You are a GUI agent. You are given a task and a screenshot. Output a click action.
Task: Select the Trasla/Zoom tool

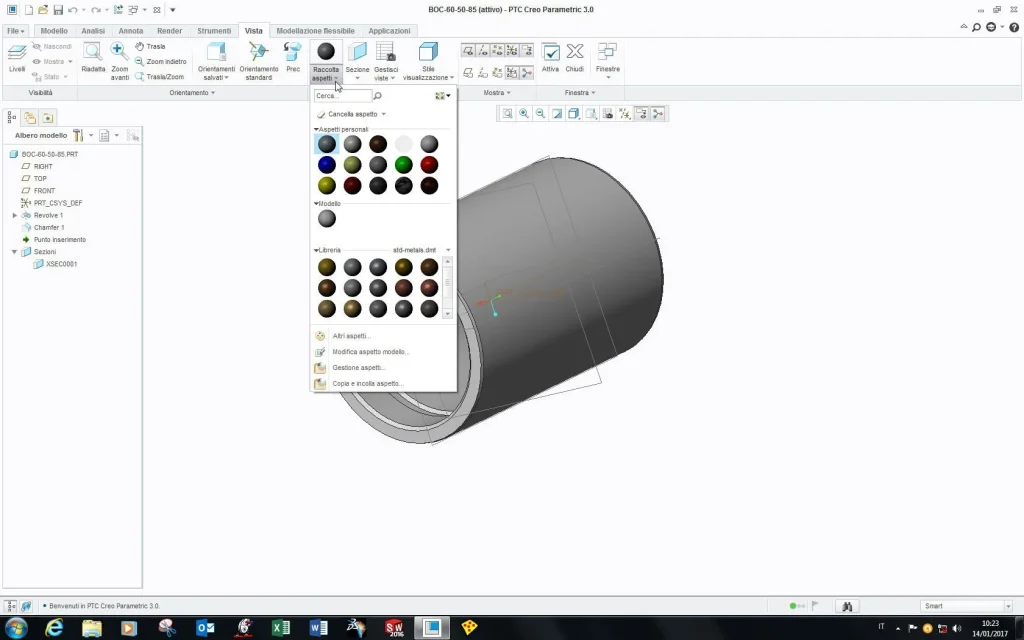159,76
